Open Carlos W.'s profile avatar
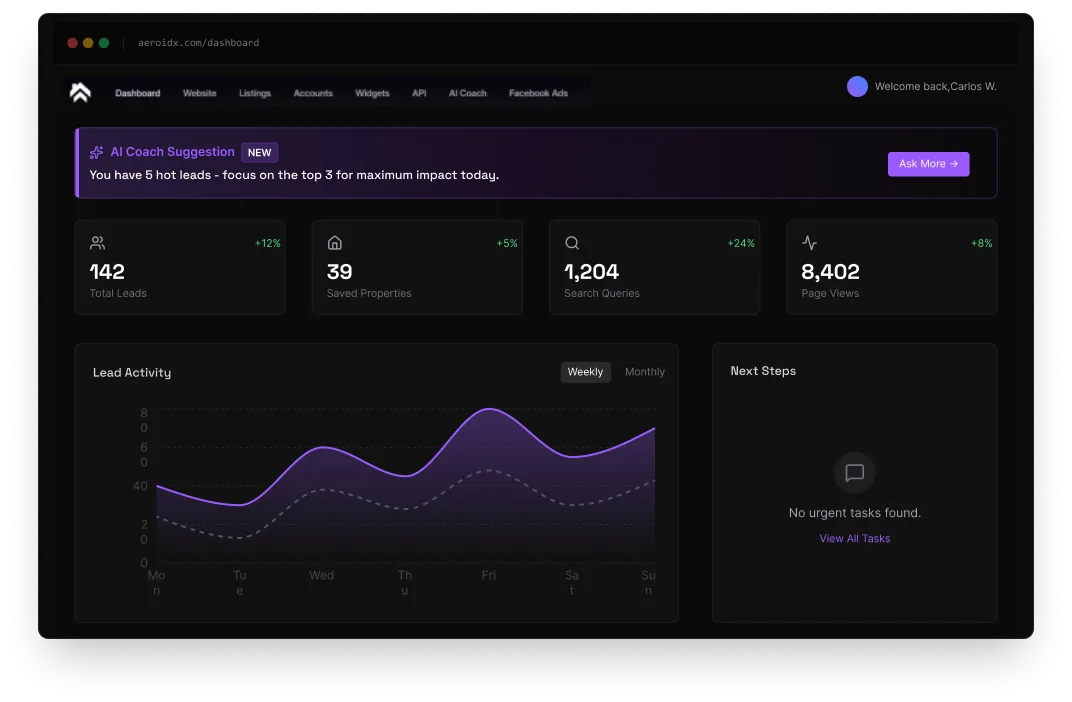 click(x=857, y=86)
